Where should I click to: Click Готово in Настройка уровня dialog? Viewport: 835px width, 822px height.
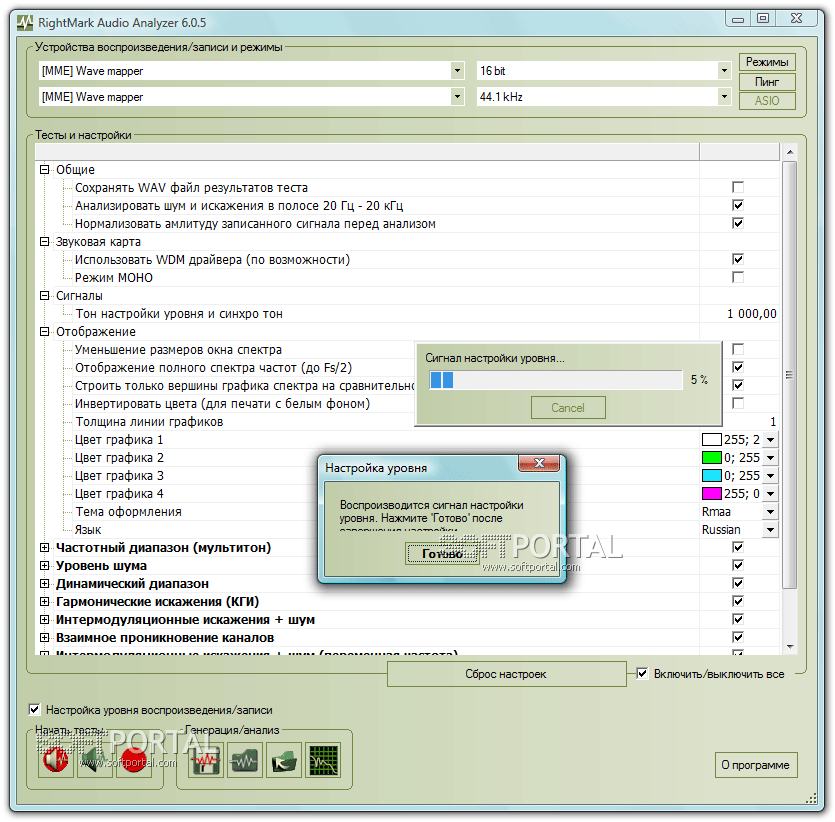pyautogui.click(x=442, y=554)
